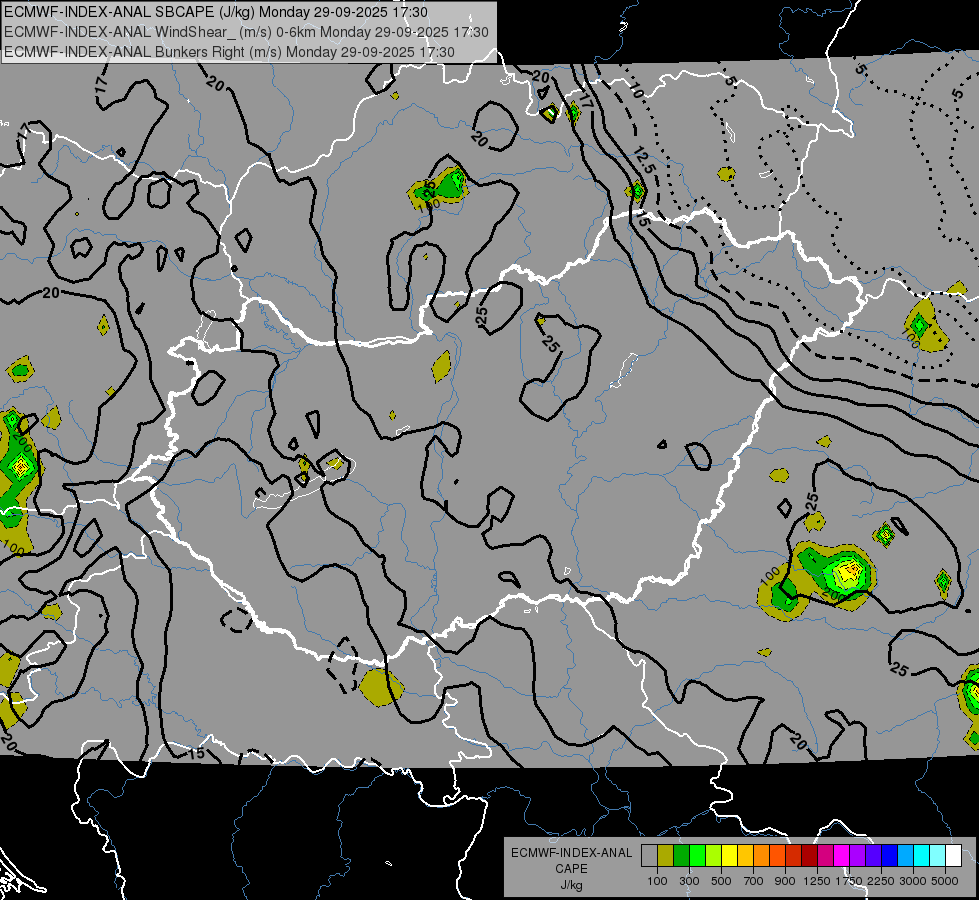Click the 500 value in legend
This screenshot has height=900, width=979.
point(721,881)
